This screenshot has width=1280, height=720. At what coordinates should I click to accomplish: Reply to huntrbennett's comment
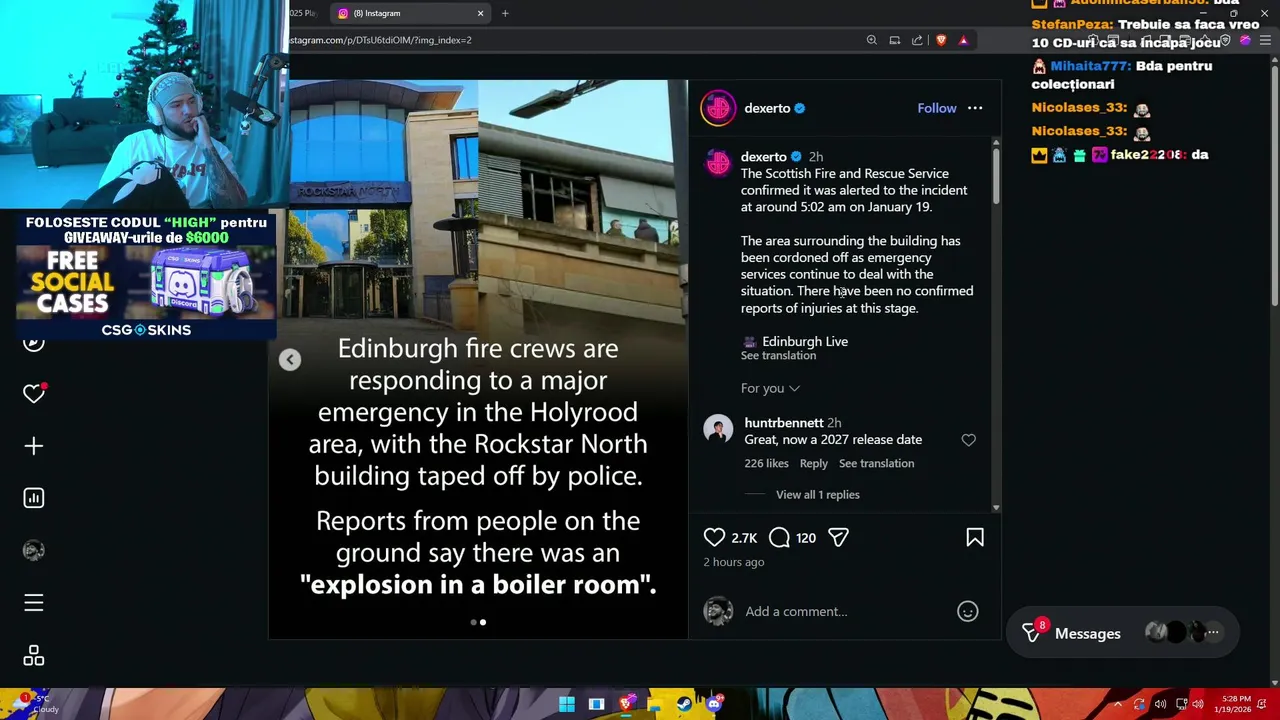(813, 463)
